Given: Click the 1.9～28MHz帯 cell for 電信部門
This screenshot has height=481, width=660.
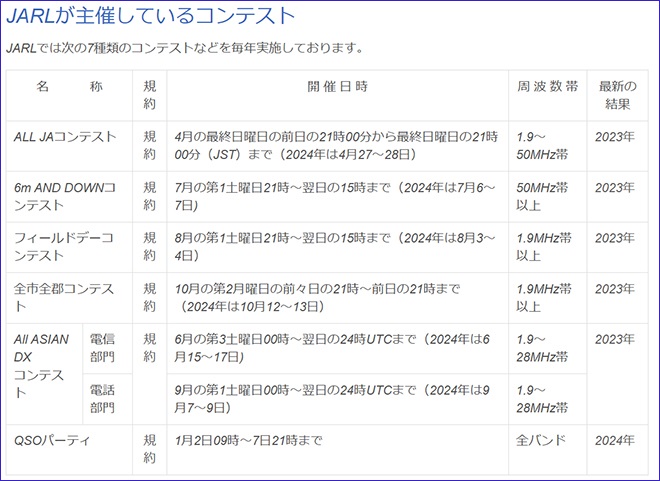Looking at the screenshot, I should coord(548,348).
